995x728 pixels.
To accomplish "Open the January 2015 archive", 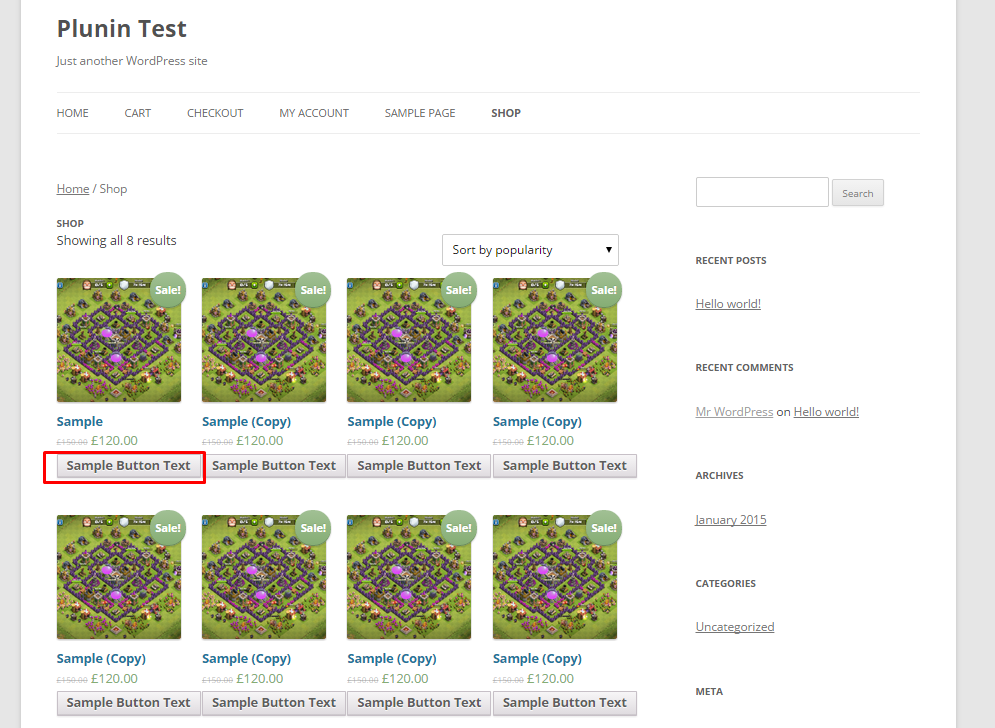I will [x=731, y=519].
